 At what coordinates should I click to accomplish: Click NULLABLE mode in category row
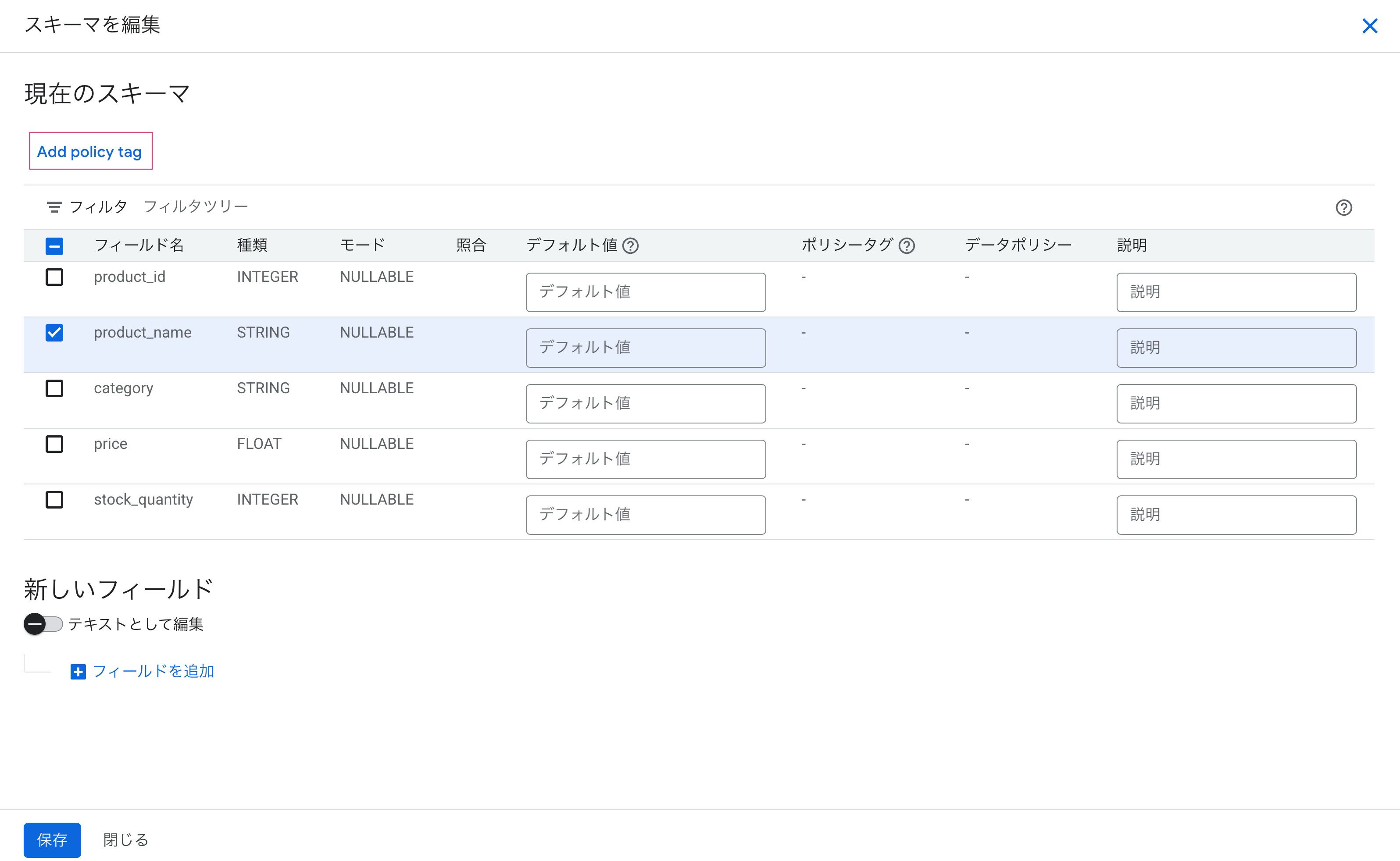pyautogui.click(x=376, y=388)
